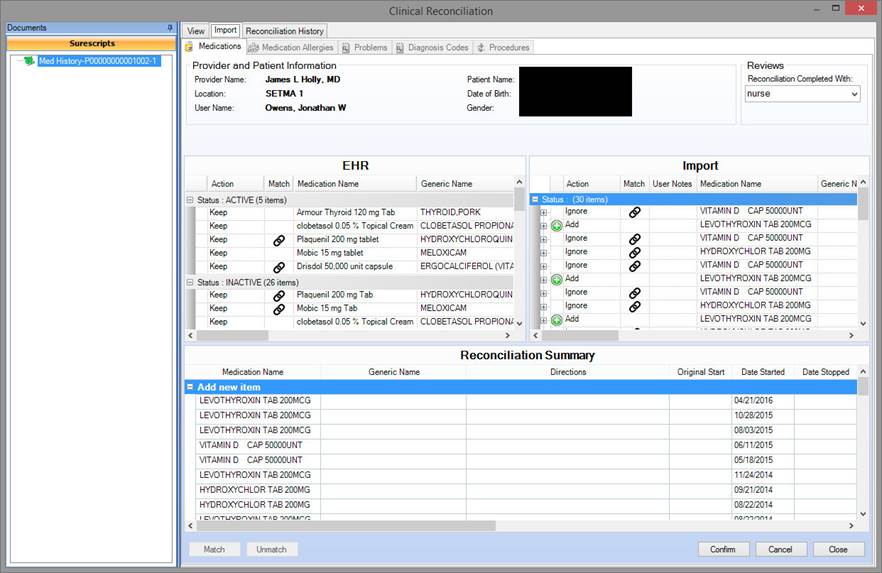Open the Reconciliation History tab

click(285, 31)
